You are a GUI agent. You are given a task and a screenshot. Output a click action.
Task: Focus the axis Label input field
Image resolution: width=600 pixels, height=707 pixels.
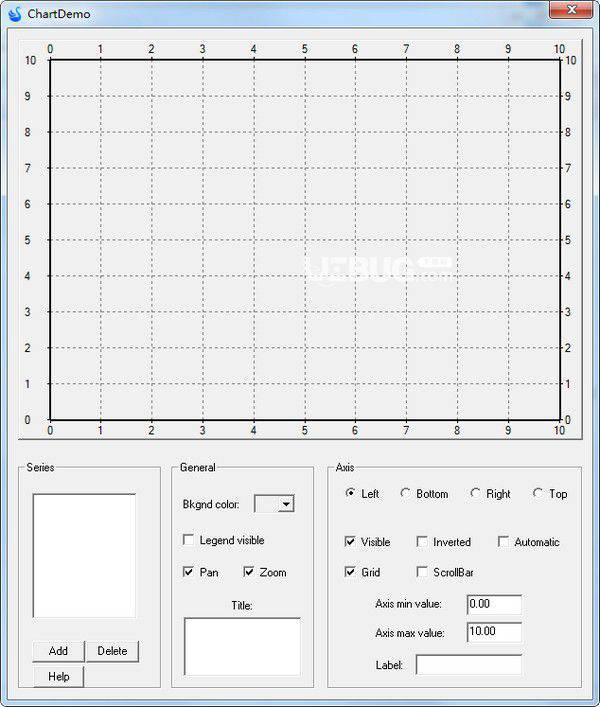click(469, 665)
